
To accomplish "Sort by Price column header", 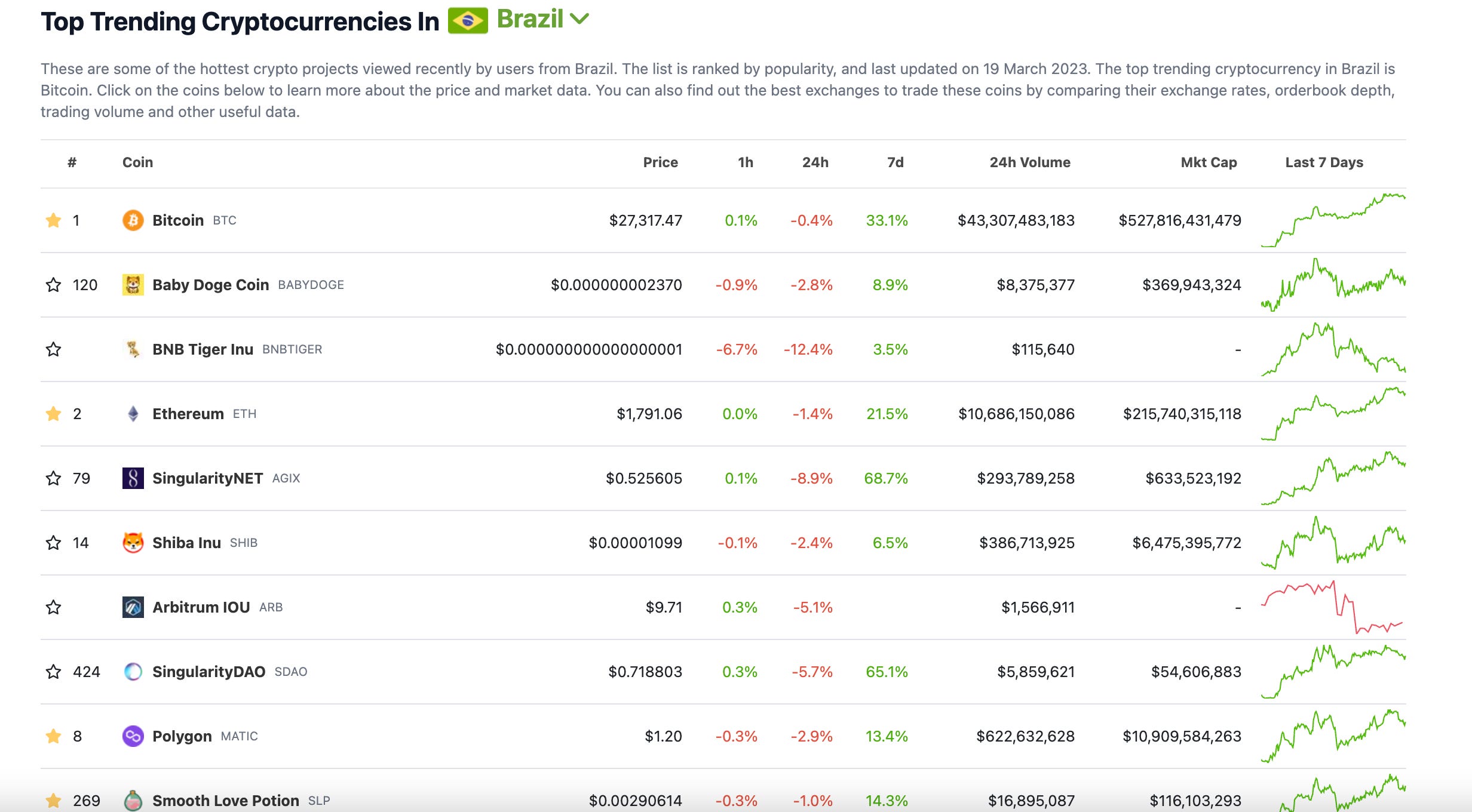I will [x=660, y=162].
